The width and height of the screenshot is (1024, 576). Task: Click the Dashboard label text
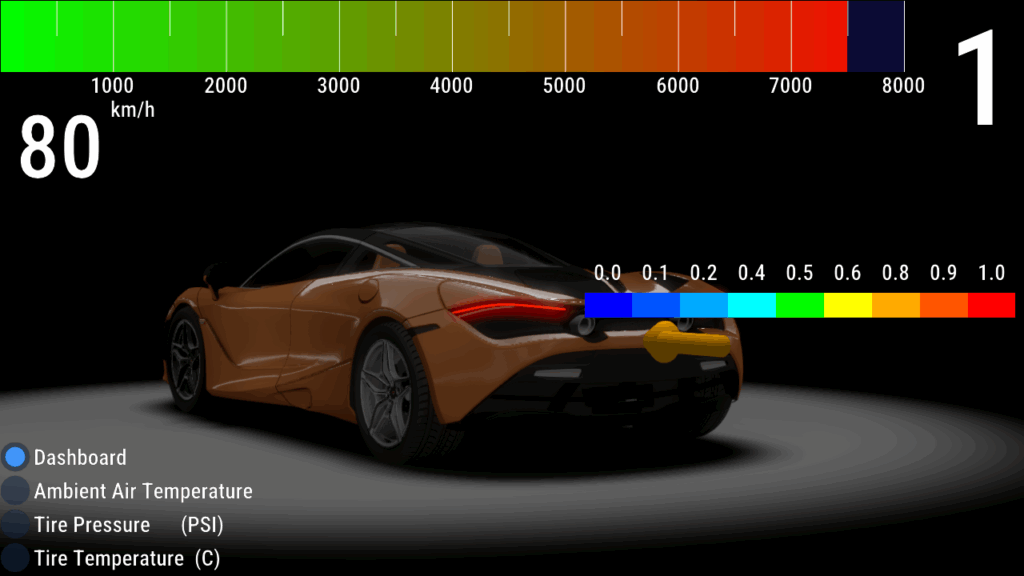pos(80,457)
